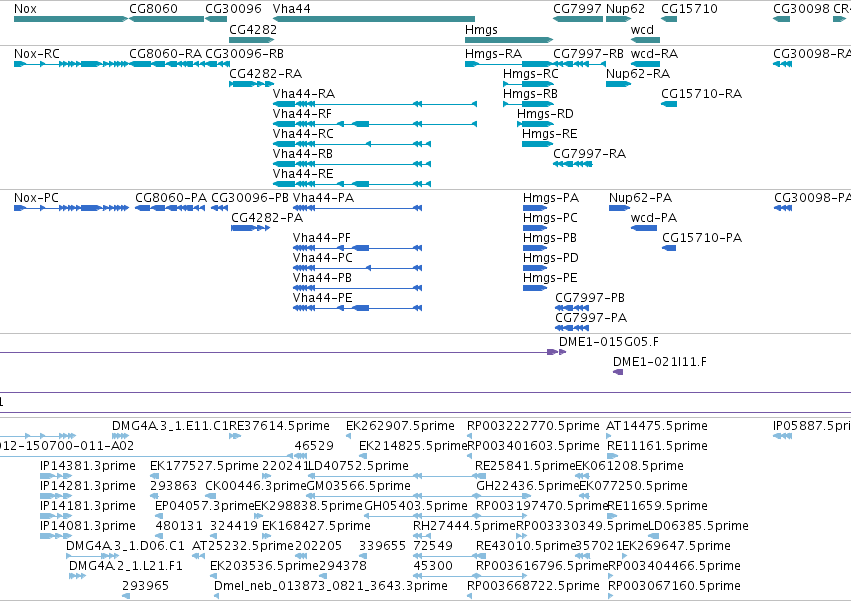Click the Nox-PC protein label
This screenshot has width=851, height=601.
(x=36, y=198)
